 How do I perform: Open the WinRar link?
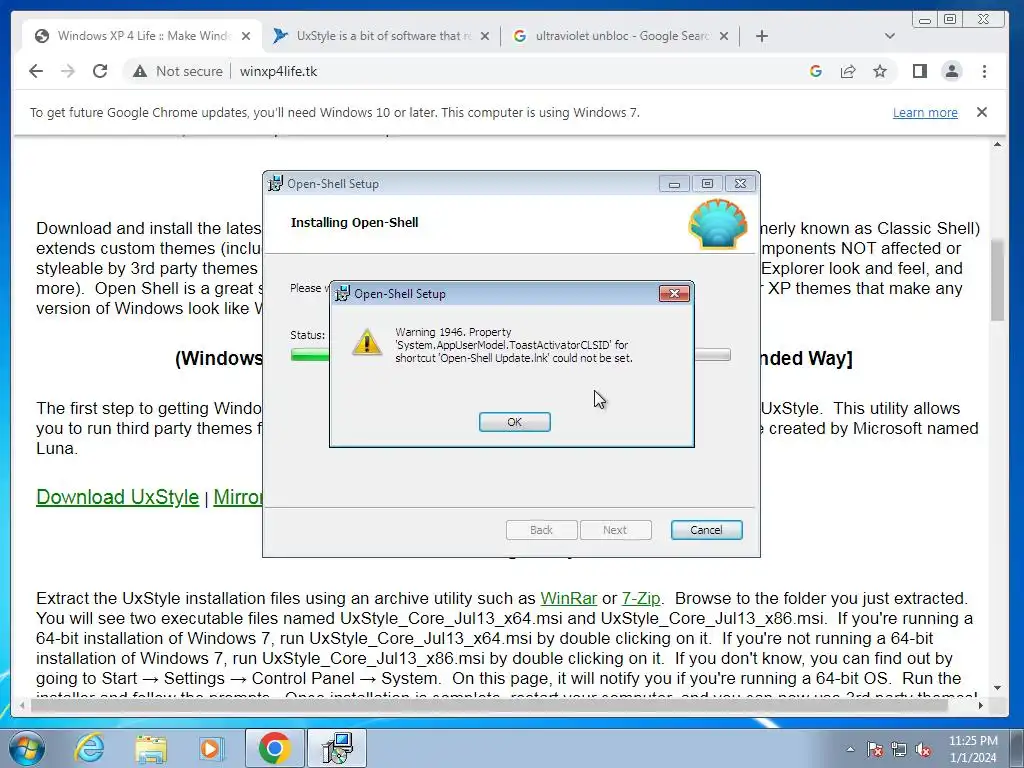[569, 598]
